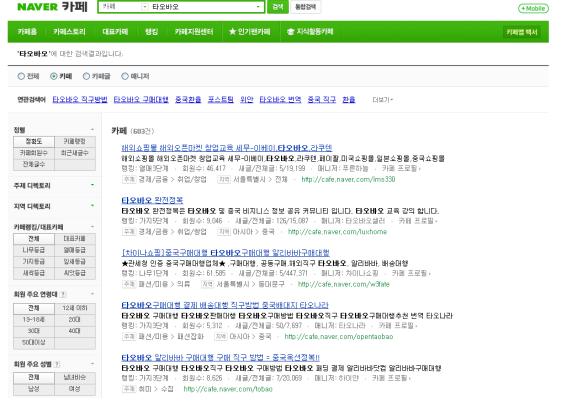Open help icon beside 회원 주요 연령대
The image size is (567, 402).
tap(63, 294)
